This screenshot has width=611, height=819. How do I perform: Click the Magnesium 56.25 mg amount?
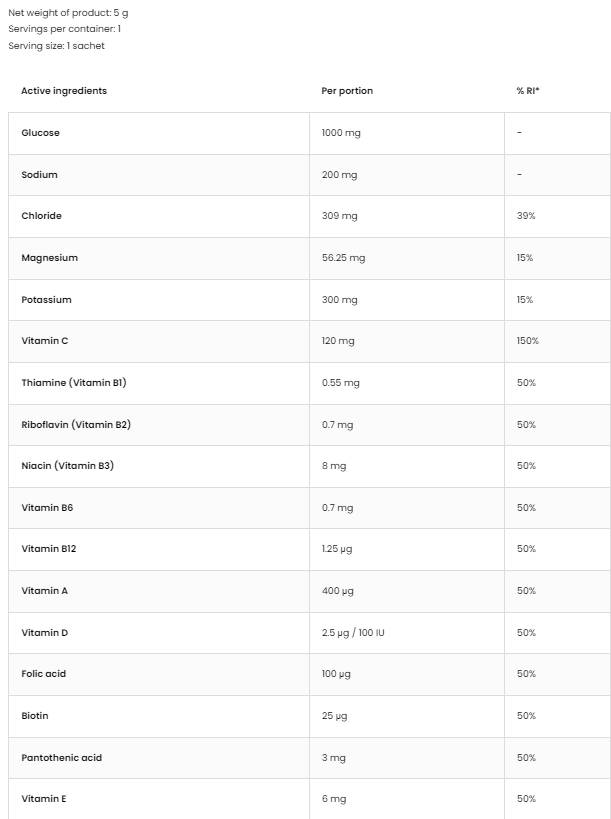coord(343,258)
